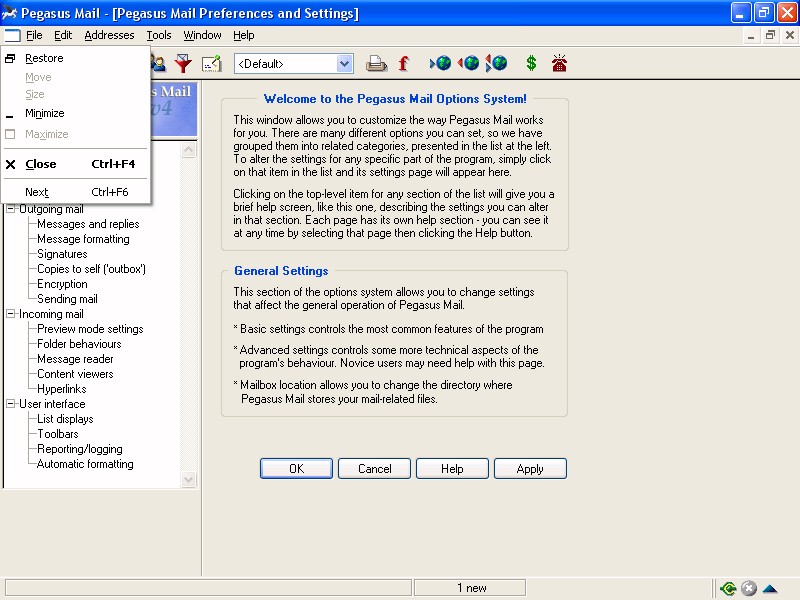The width and height of the screenshot is (800, 600).
Task: Choose Restore from the system menu
Action: pyautogui.click(x=76, y=58)
